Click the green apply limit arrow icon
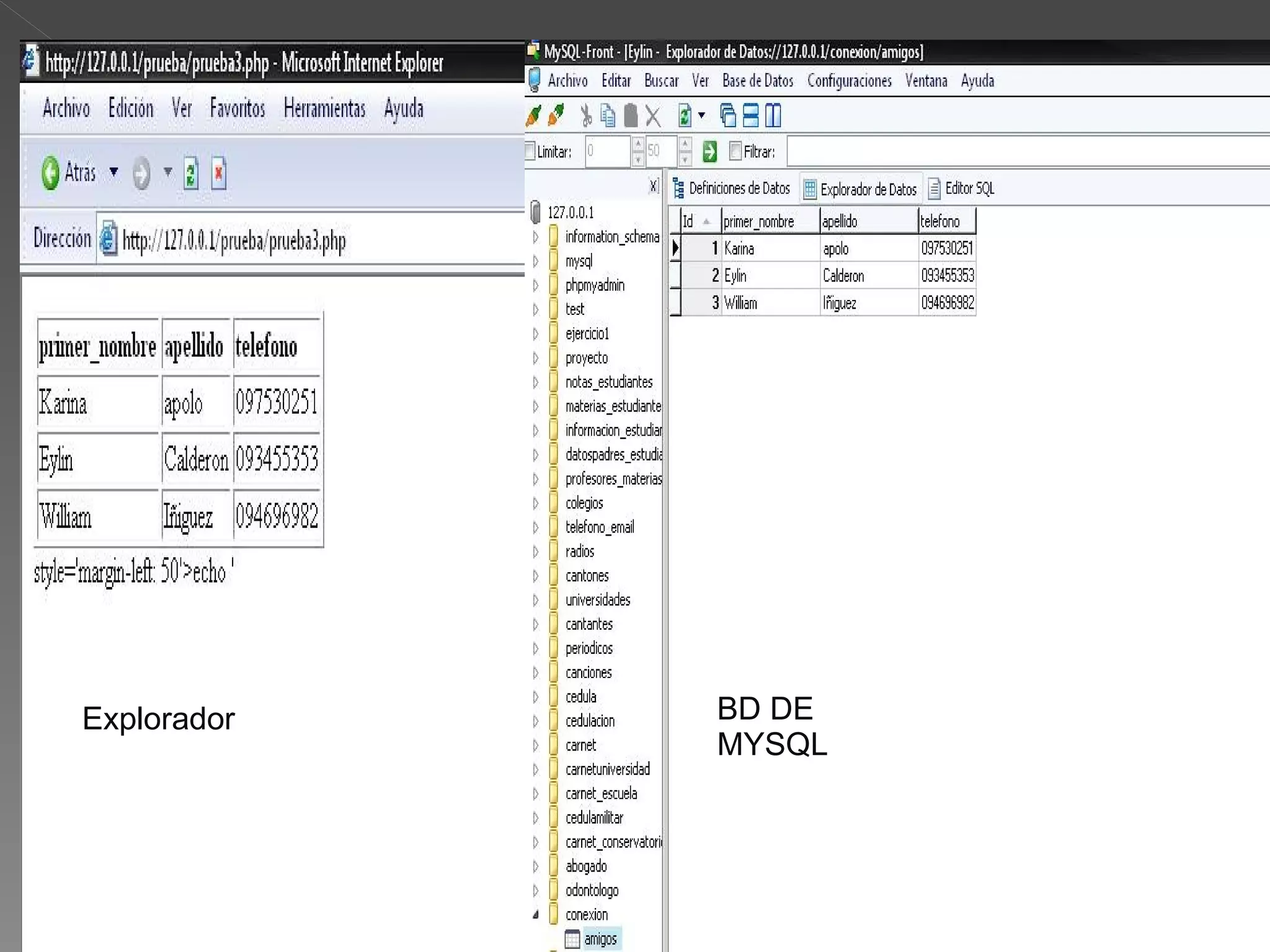 709,151
